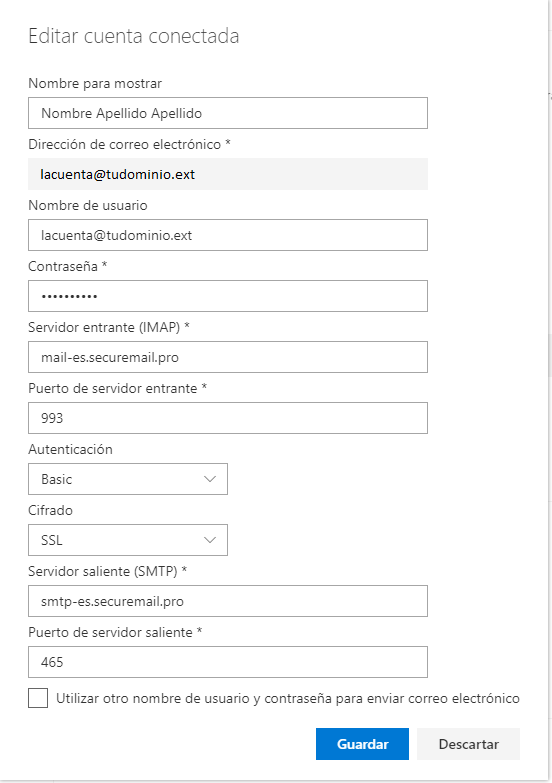Select the outgoing port field showing 465
The image size is (552, 783).
point(228,662)
